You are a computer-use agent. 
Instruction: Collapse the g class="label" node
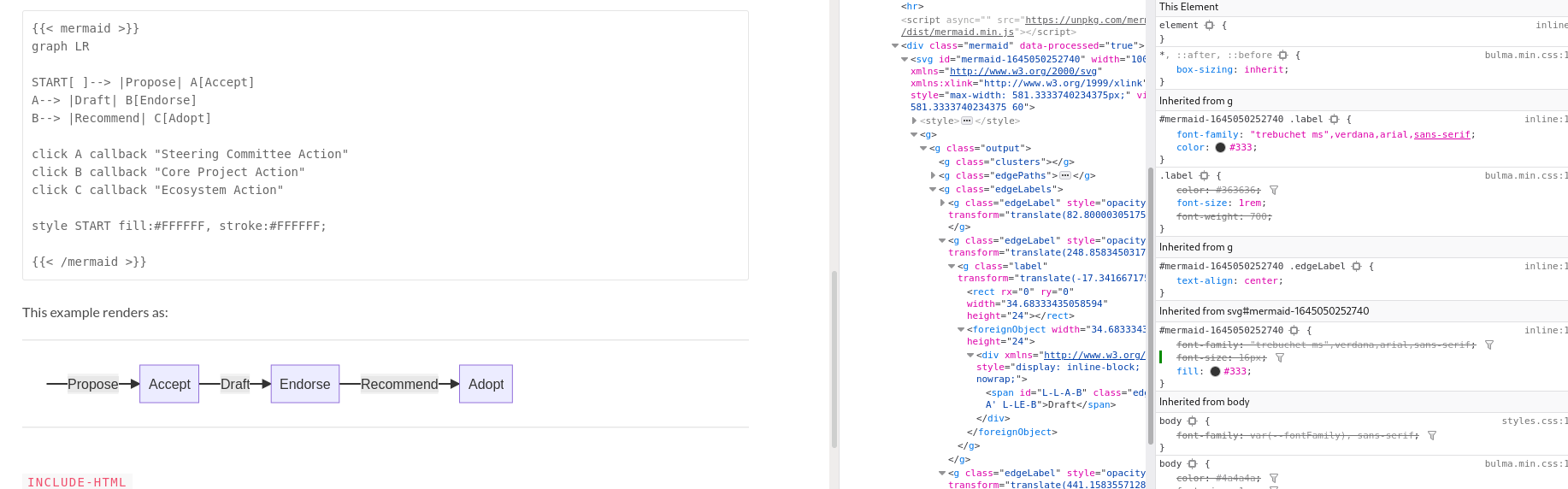click(x=952, y=267)
